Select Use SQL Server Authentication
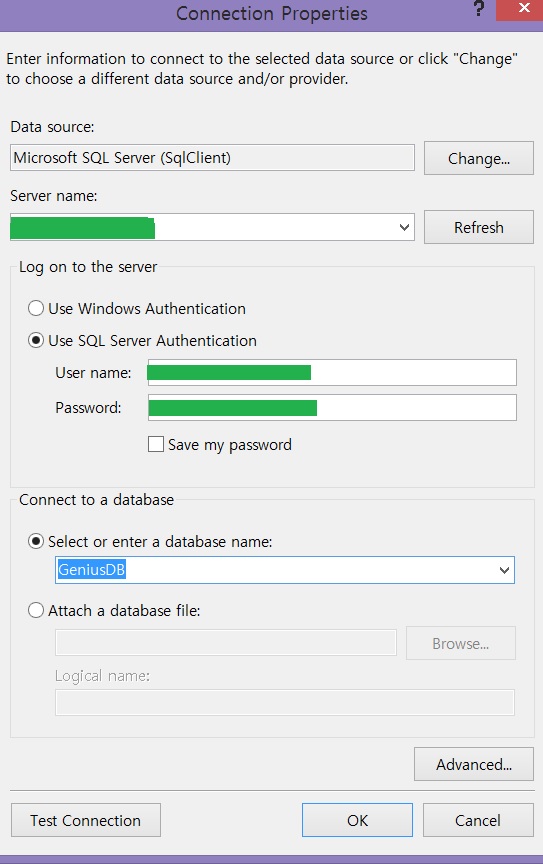The width and height of the screenshot is (543, 864). pyautogui.click(x=36, y=341)
